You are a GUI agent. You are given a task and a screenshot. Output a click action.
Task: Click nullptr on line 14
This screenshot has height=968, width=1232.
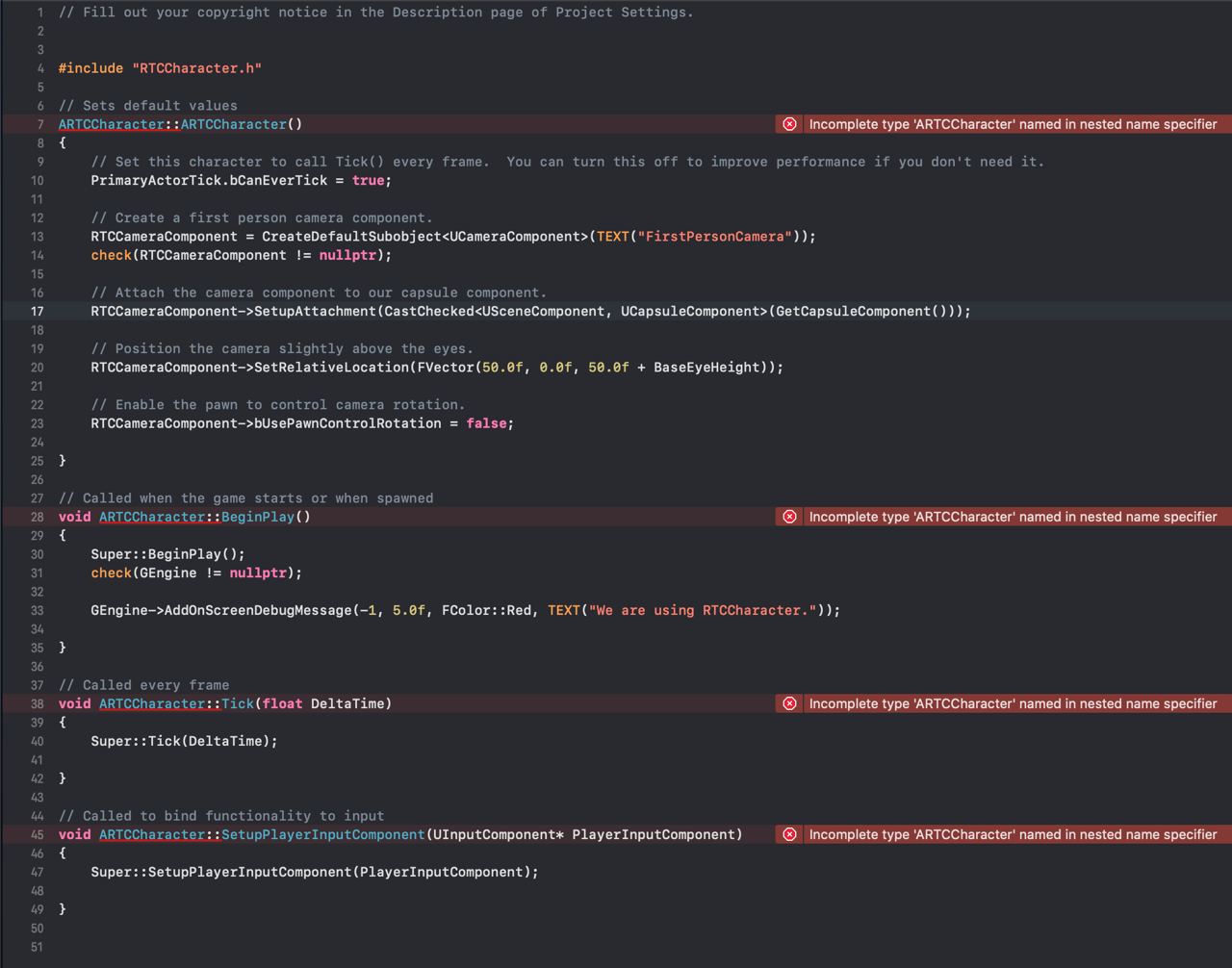tap(347, 255)
